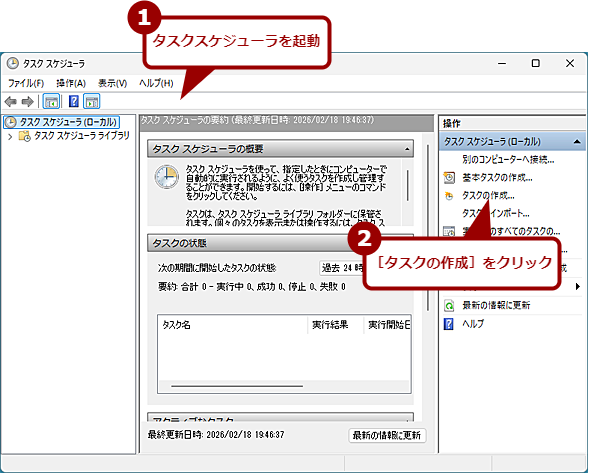Click the 基本タスクの作成 icon

449,177
